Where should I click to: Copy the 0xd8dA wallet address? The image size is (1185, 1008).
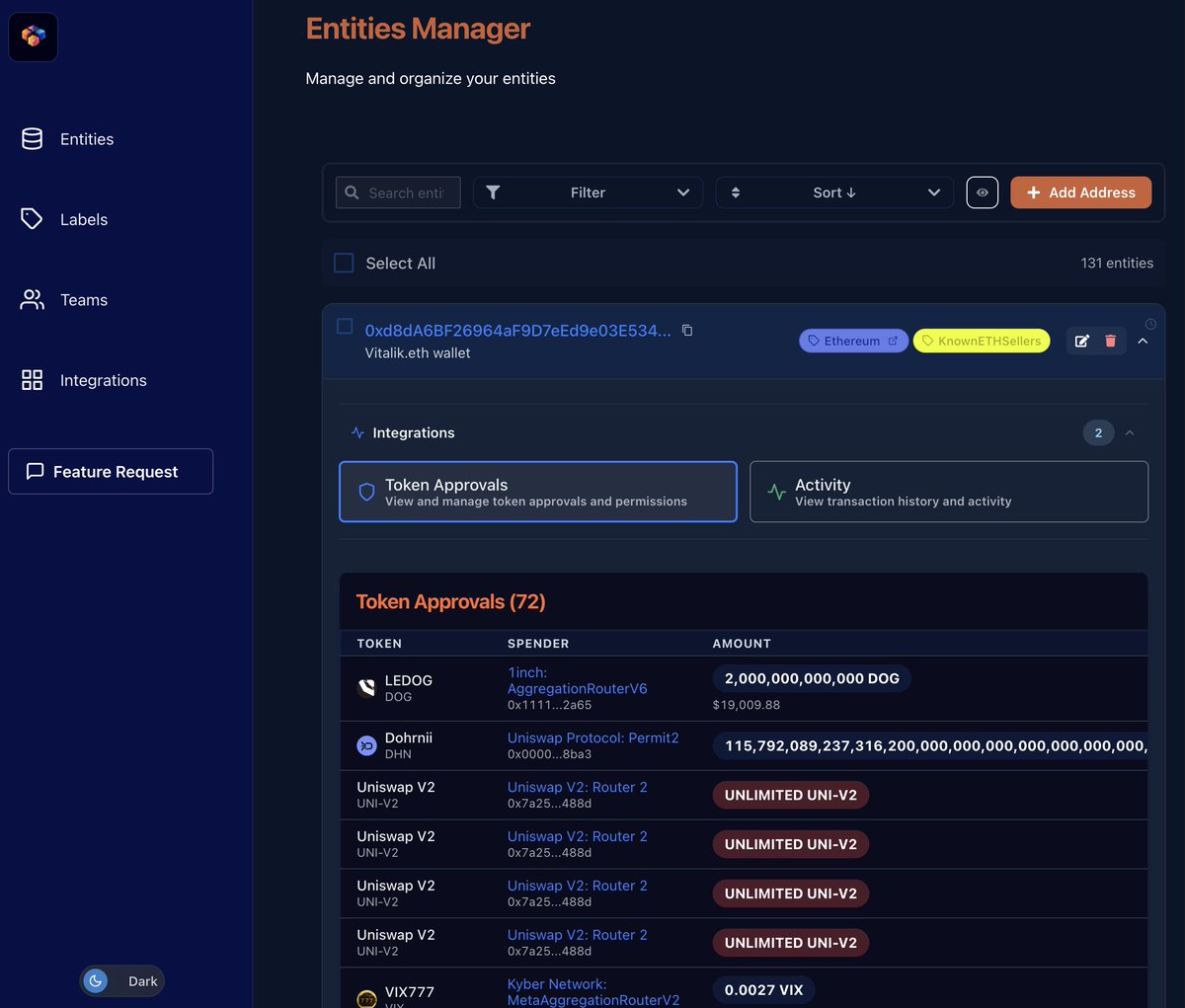pos(687,330)
